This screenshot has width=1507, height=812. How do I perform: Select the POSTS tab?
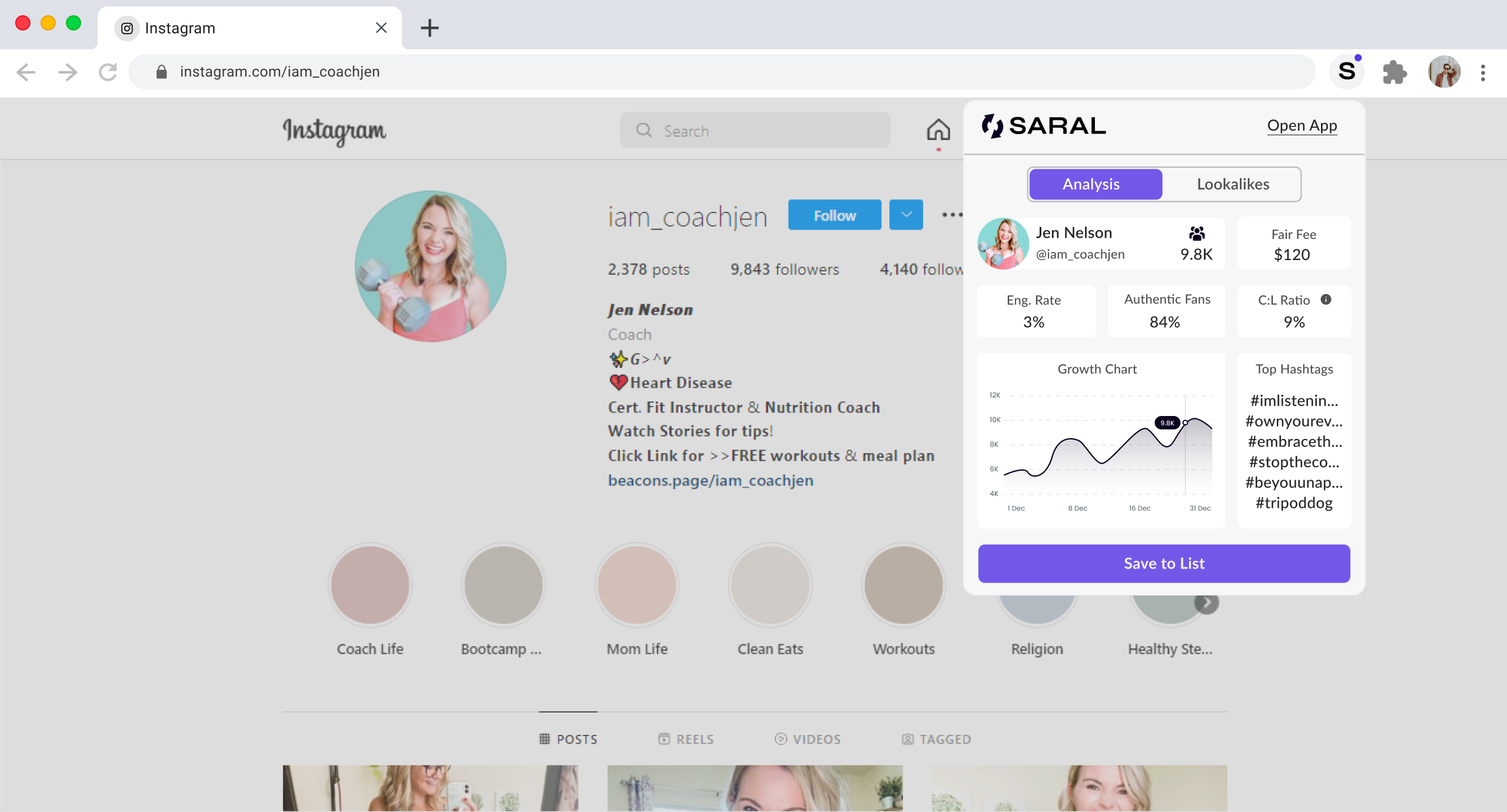click(568, 739)
